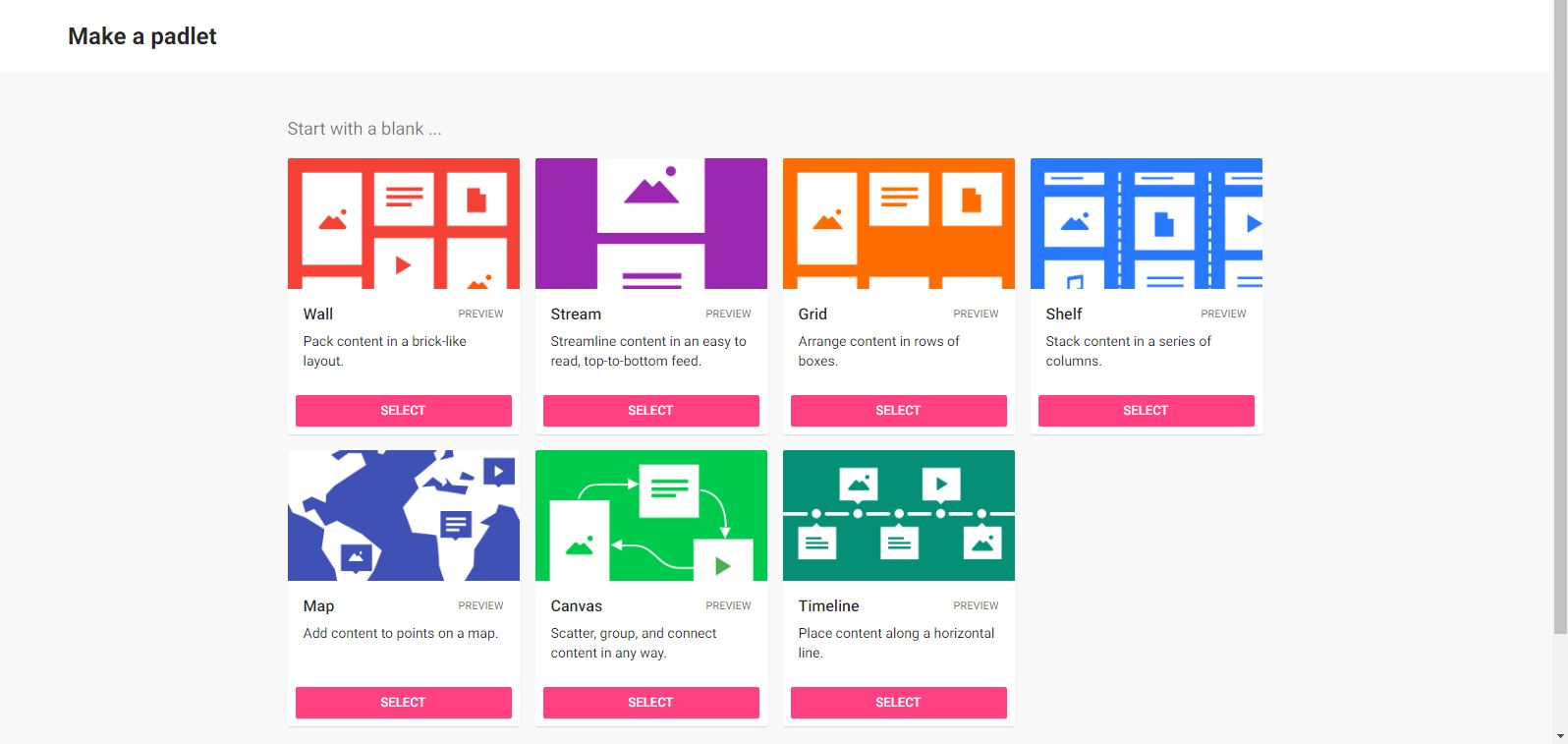Click the scrollbar down arrow
Image resolution: width=1568 pixels, height=744 pixels.
pos(1560,736)
